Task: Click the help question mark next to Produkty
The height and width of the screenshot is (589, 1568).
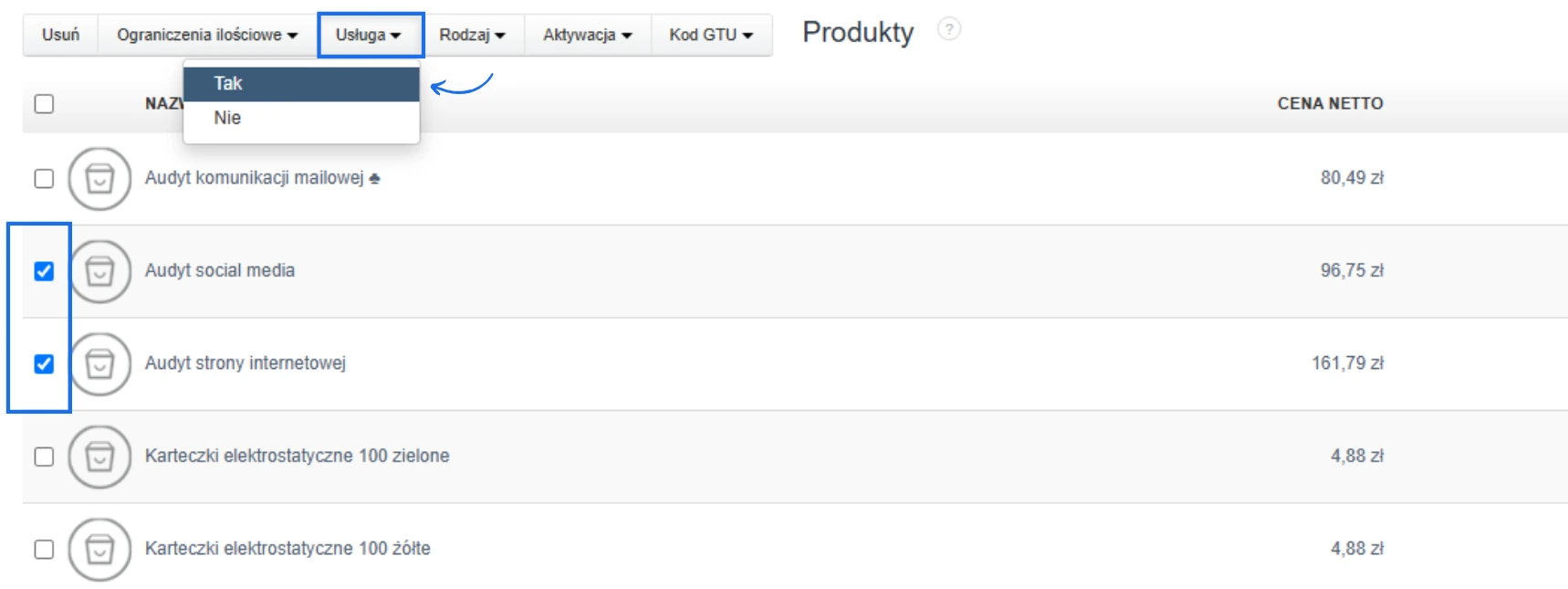Action: (949, 29)
